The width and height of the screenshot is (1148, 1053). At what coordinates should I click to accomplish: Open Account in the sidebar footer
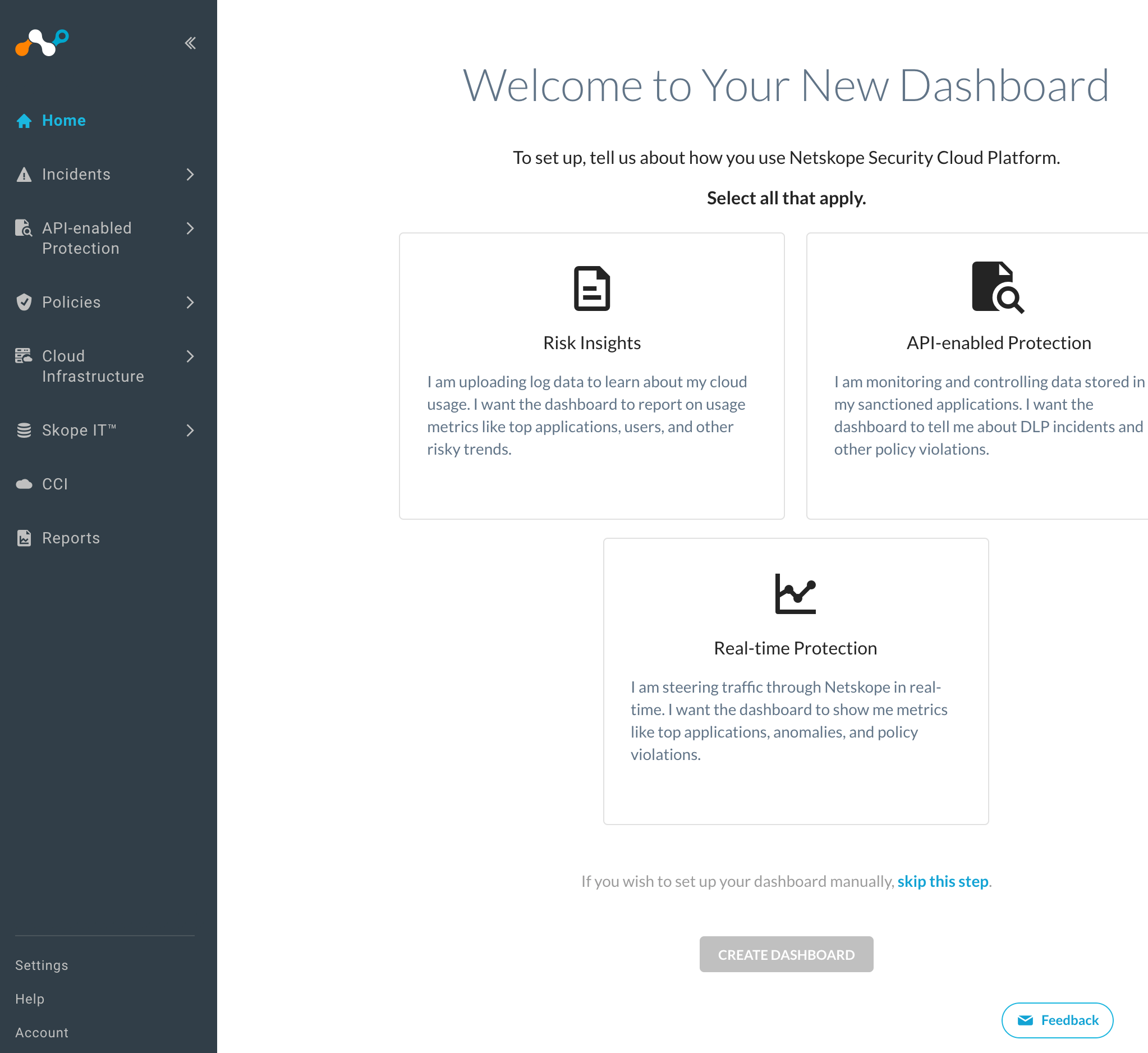42,1032
